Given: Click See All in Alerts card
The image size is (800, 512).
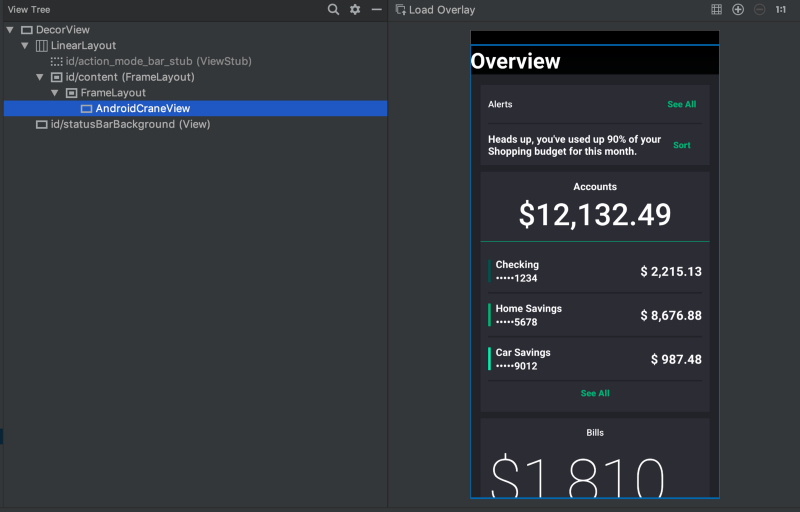Looking at the screenshot, I should tap(681, 104).
